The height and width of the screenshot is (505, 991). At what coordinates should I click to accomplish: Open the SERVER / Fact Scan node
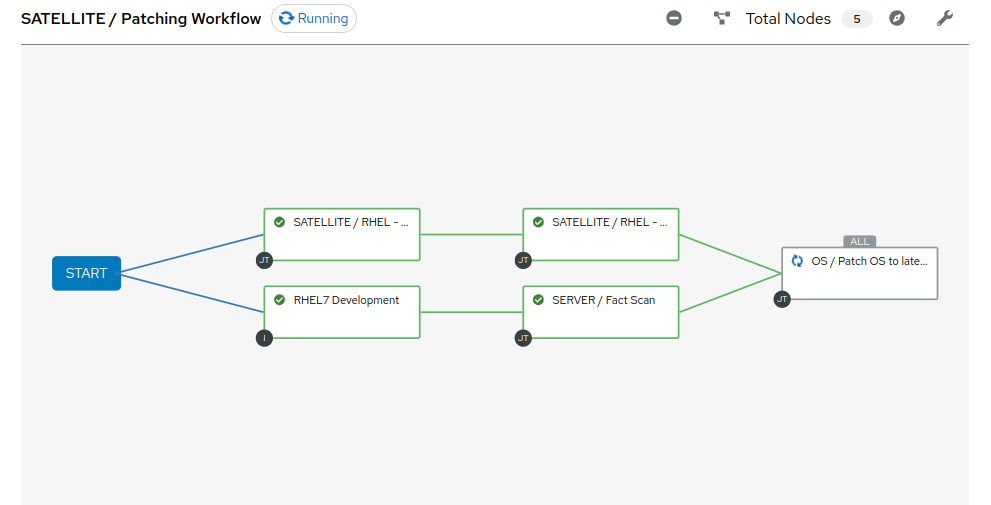[601, 312]
